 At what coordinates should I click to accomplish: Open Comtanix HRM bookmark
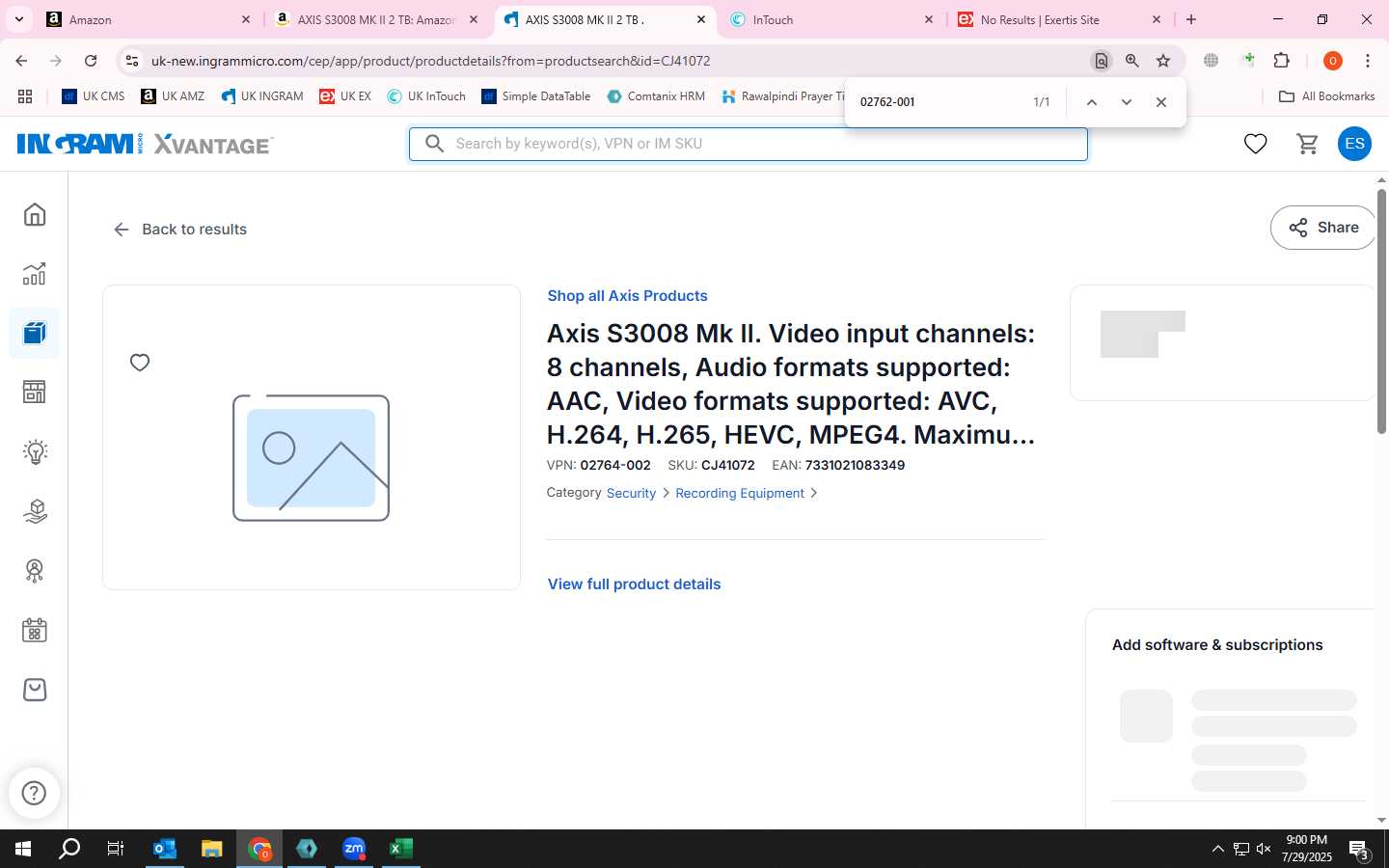point(656,96)
